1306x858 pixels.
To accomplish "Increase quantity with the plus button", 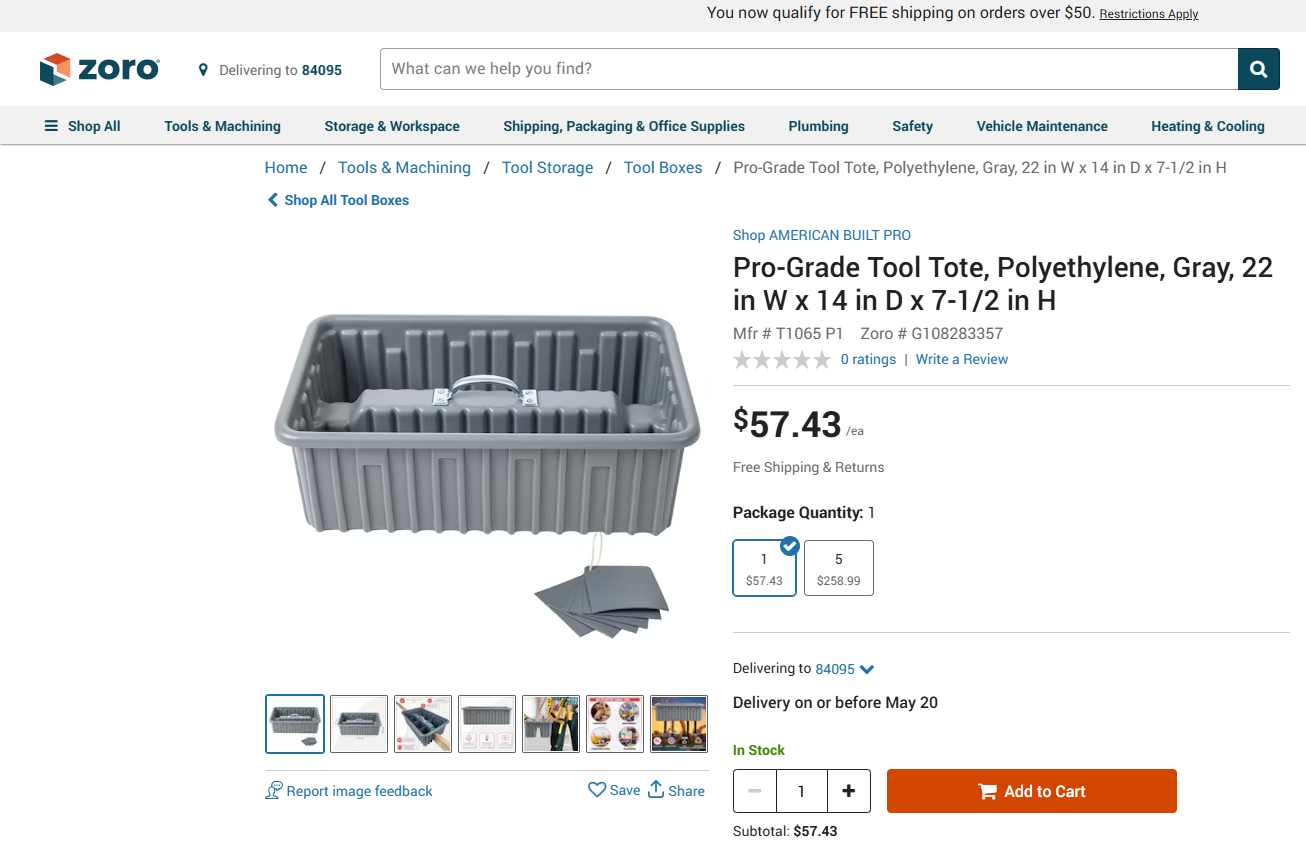I will pyautogui.click(x=849, y=791).
